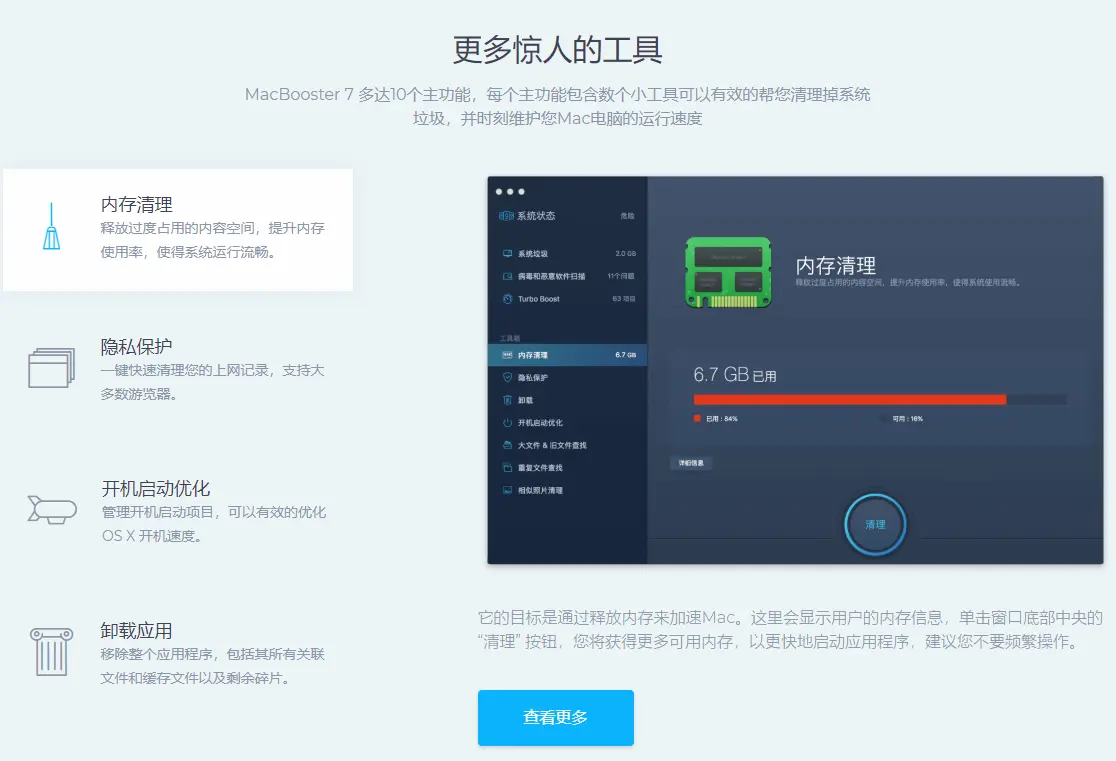The width and height of the screenshot is (1116, 761).
Task: Click the power icon beside sidebar 开机启动优化
Action: (507, 423)
